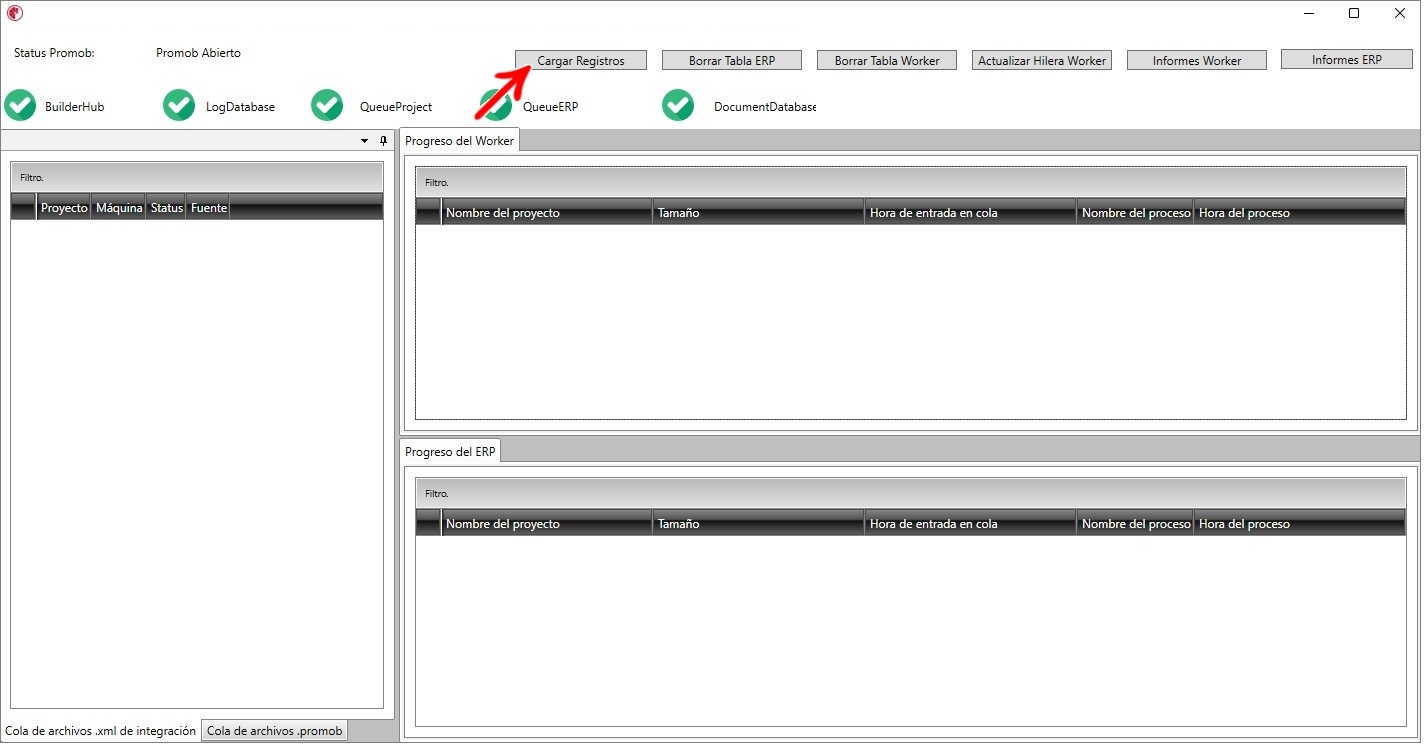Select Cola de archivos .xml de integración tab

pyautogui.click(x=100, y=731)
